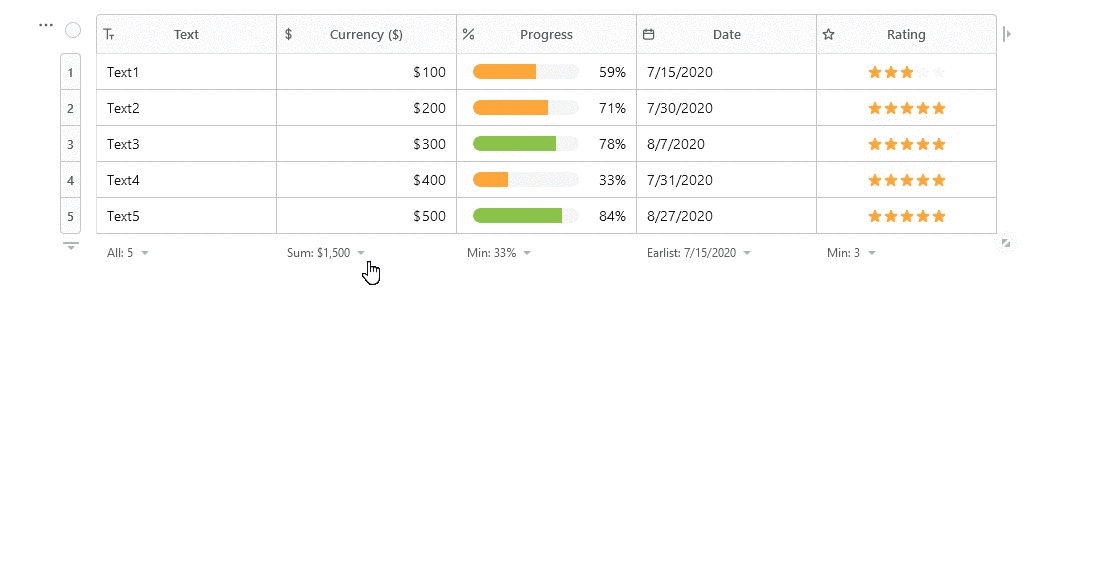The height and width of the screenshot is (568, 1109).
Task: Select row number 5
Action: pos(70,216)
